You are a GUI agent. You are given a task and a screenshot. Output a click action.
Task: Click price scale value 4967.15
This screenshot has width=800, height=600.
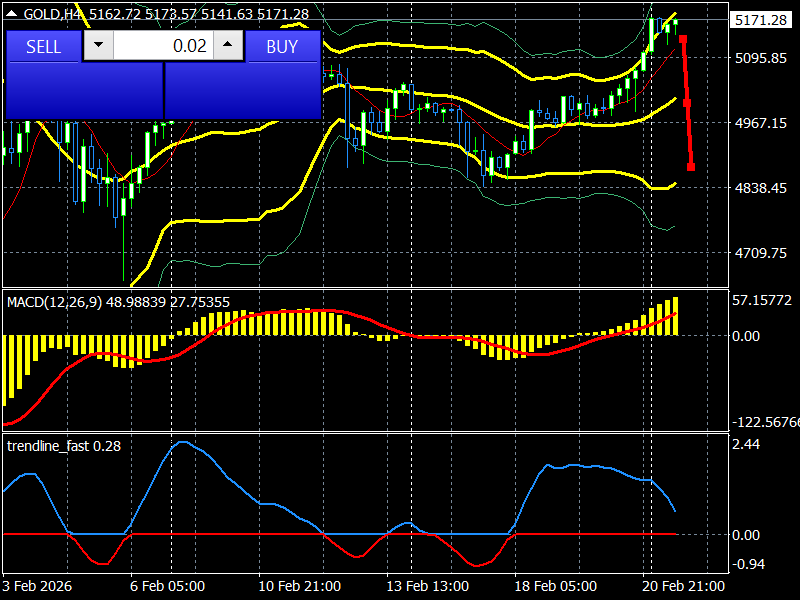[761, 123]
